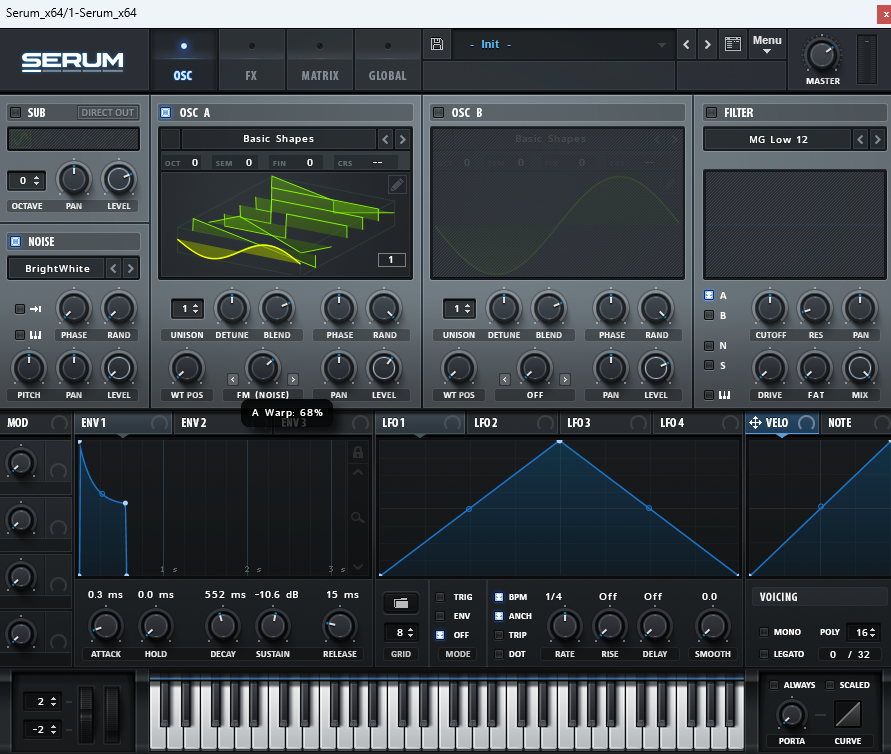
Task: Open the preset browser icon
Action: point(732,44)
